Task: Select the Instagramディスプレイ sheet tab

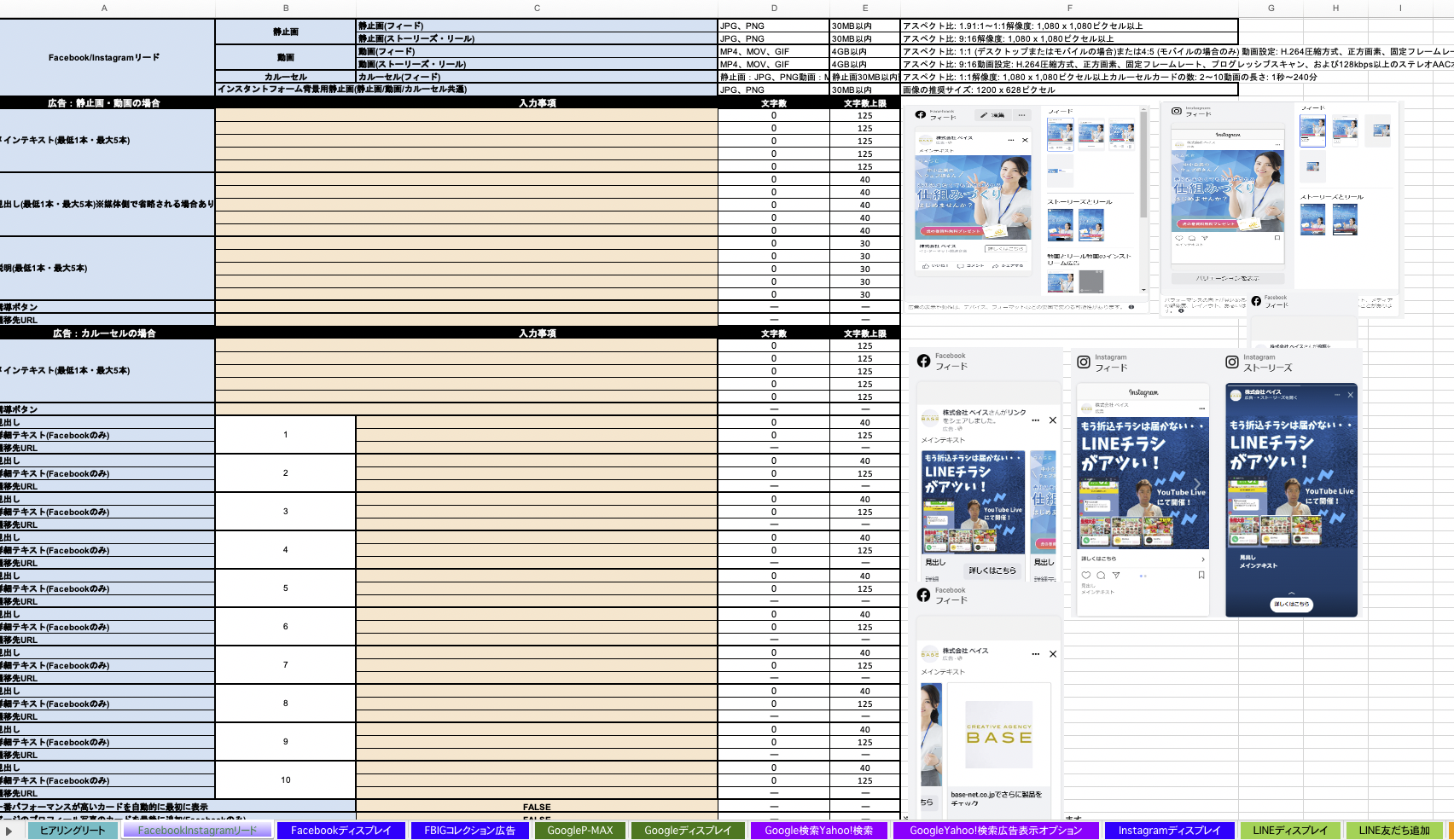Action: click(x=1169, y=831)
